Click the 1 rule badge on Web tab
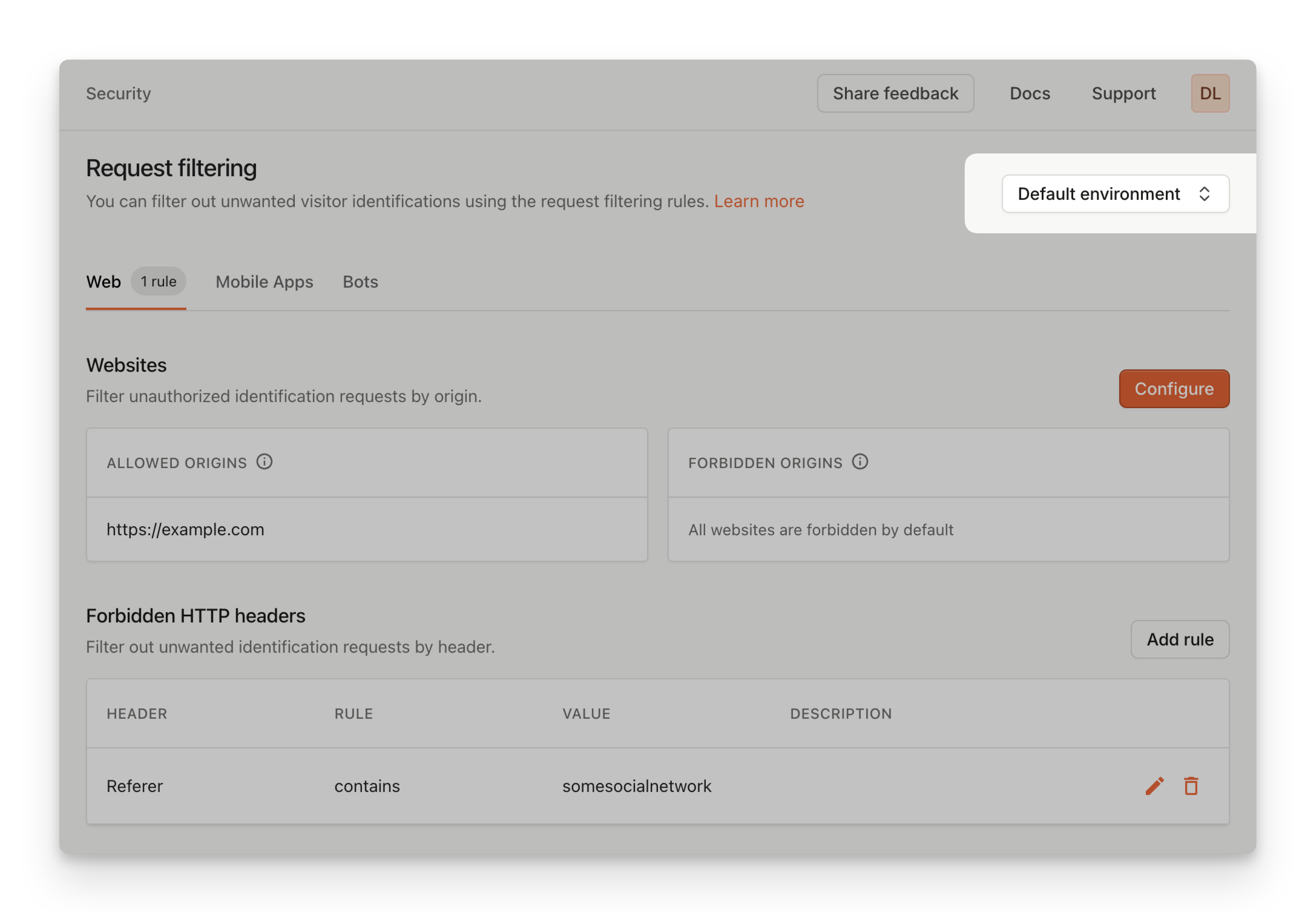The height and width of the screenshot is (913, 1316). [159, 282]
